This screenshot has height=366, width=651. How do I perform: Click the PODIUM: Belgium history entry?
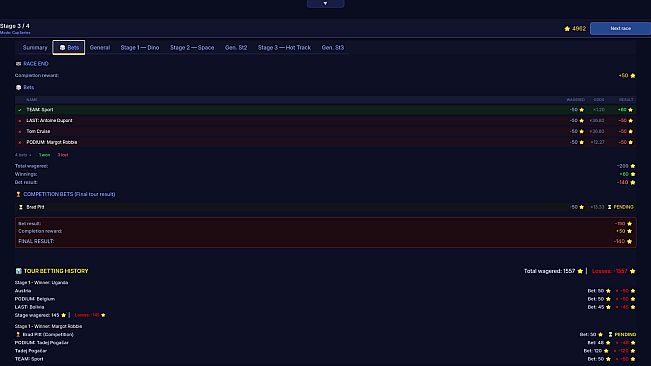point(34,299)
